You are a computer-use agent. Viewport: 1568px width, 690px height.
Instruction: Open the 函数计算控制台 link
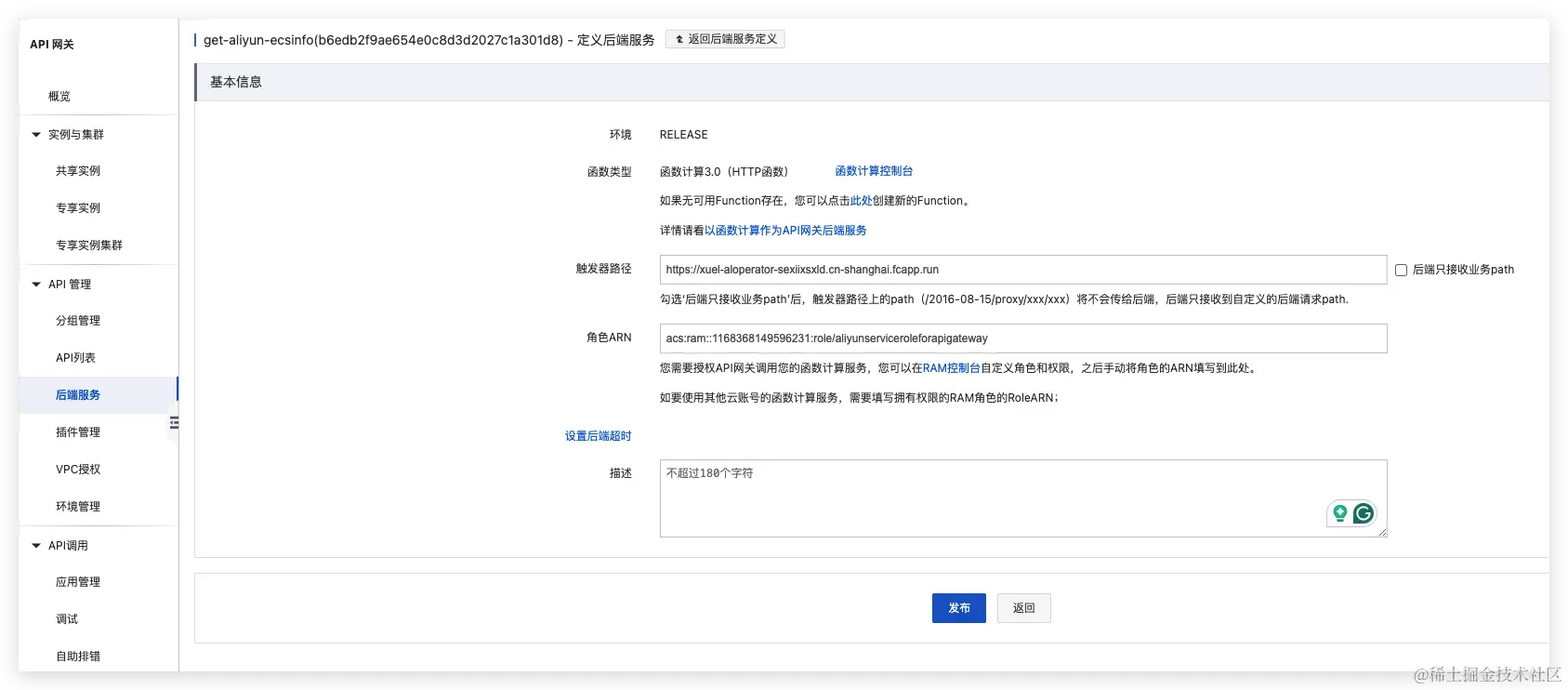click(x=874, y=171)
